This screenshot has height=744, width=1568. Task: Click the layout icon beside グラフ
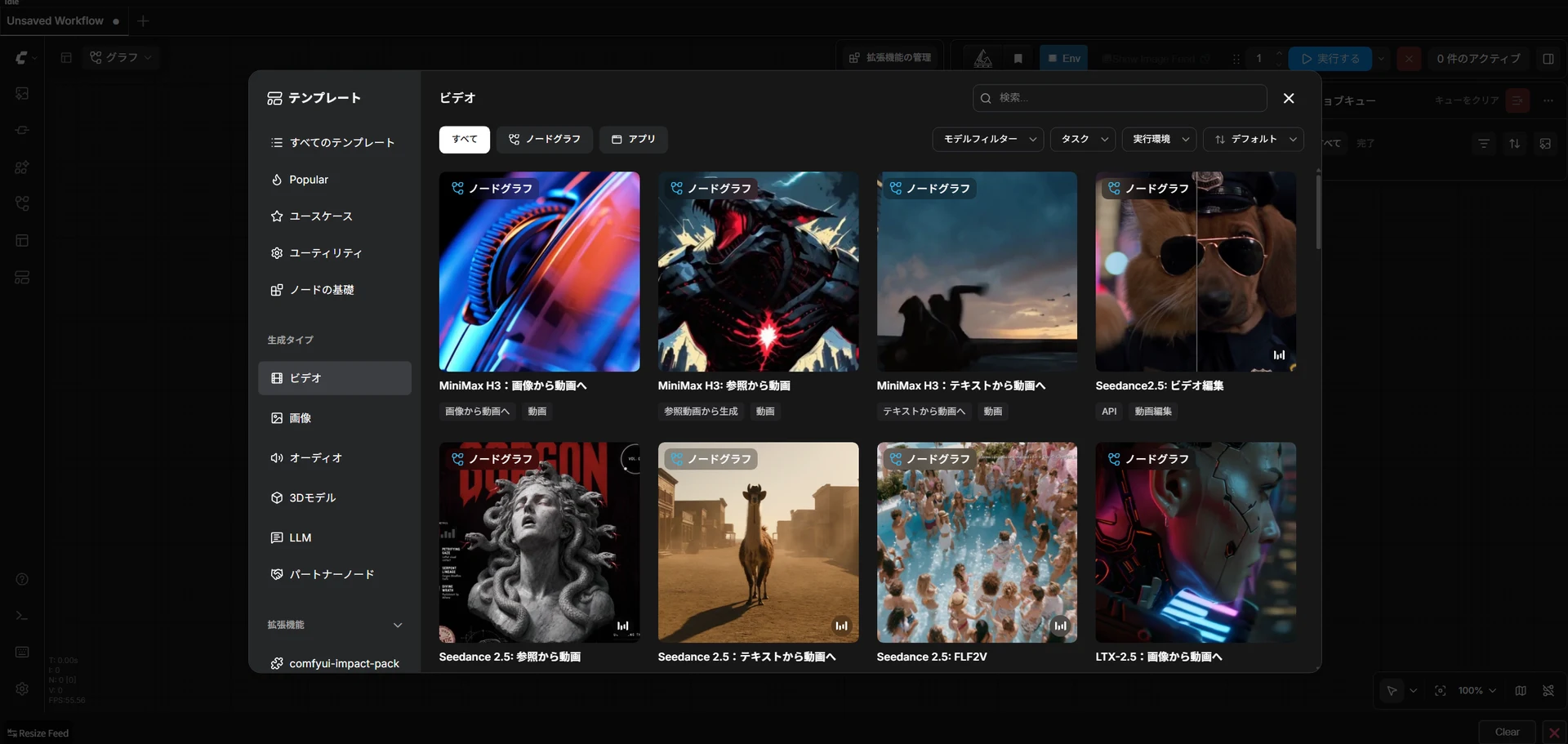[x=66, y=58]
